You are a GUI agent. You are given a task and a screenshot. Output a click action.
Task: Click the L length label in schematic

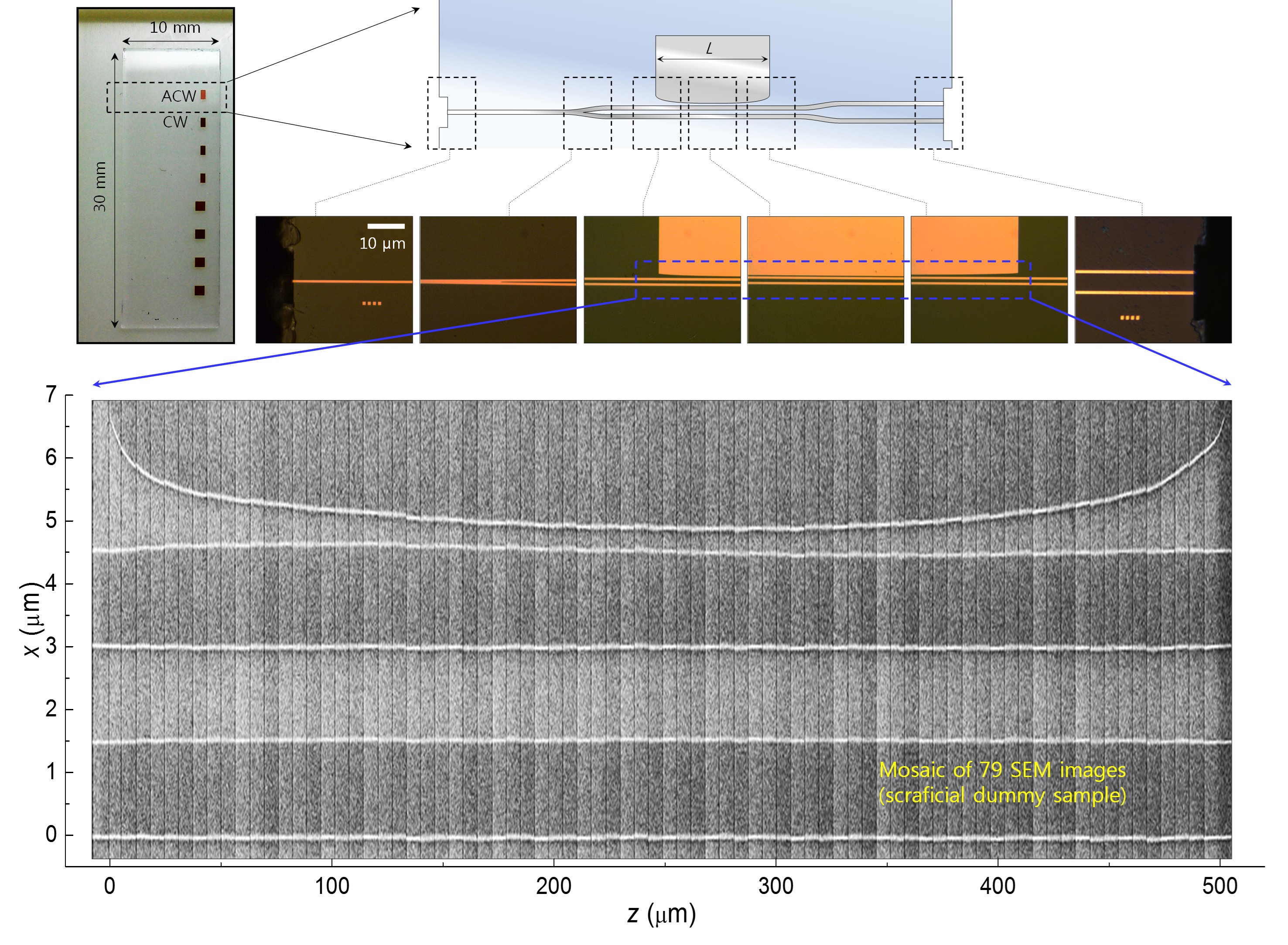point(709,48)
